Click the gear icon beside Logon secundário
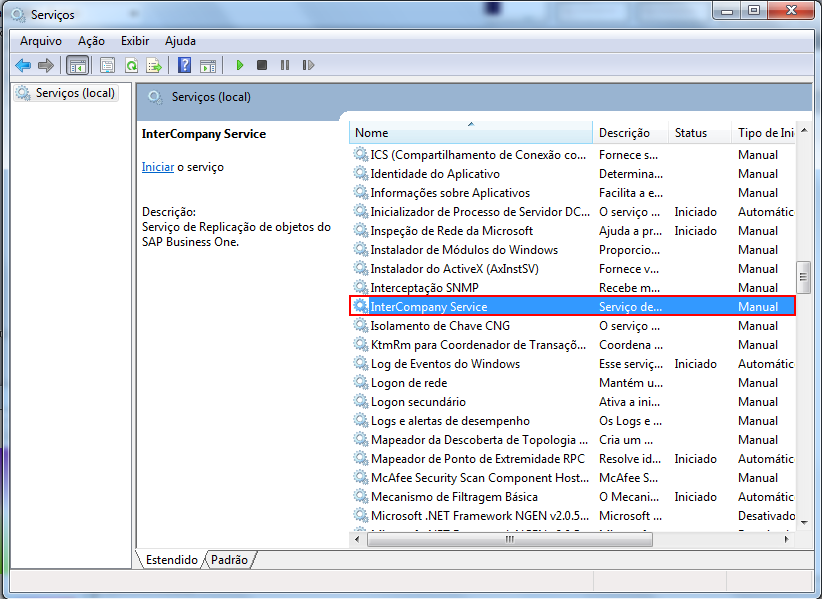 pyautogui.click(x=361, y=401)
